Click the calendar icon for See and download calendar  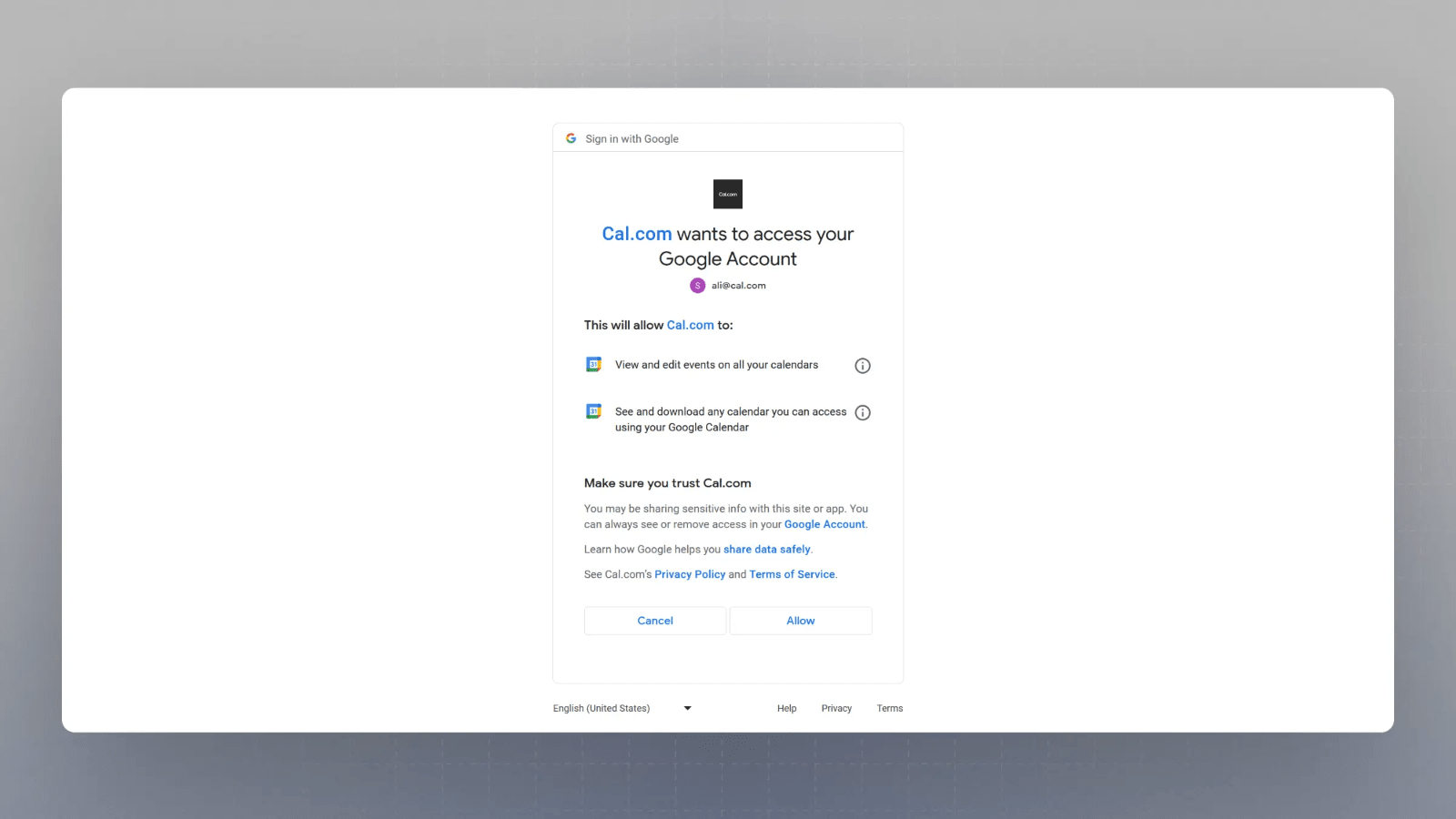coord(593,411)
